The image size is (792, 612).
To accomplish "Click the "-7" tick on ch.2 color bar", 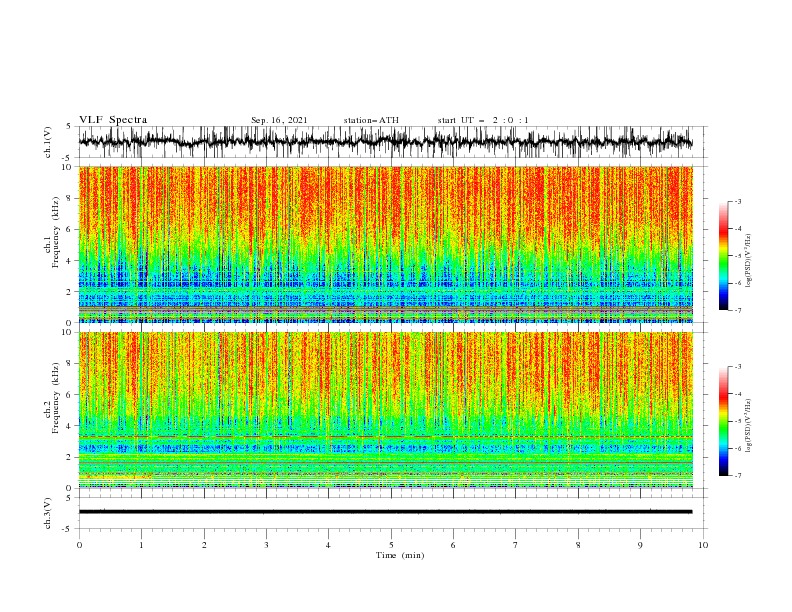I will point(738,476).
